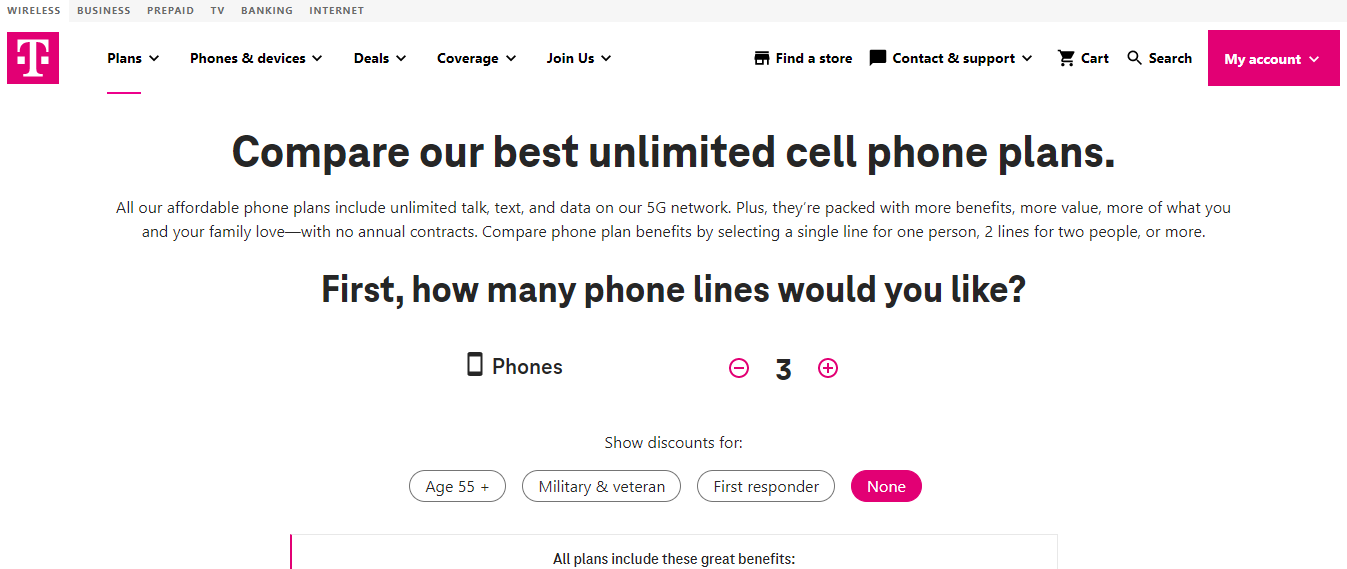The image size is (1347, 569).
Task: Click the T-Mobile logo
Action: point(33,58)
